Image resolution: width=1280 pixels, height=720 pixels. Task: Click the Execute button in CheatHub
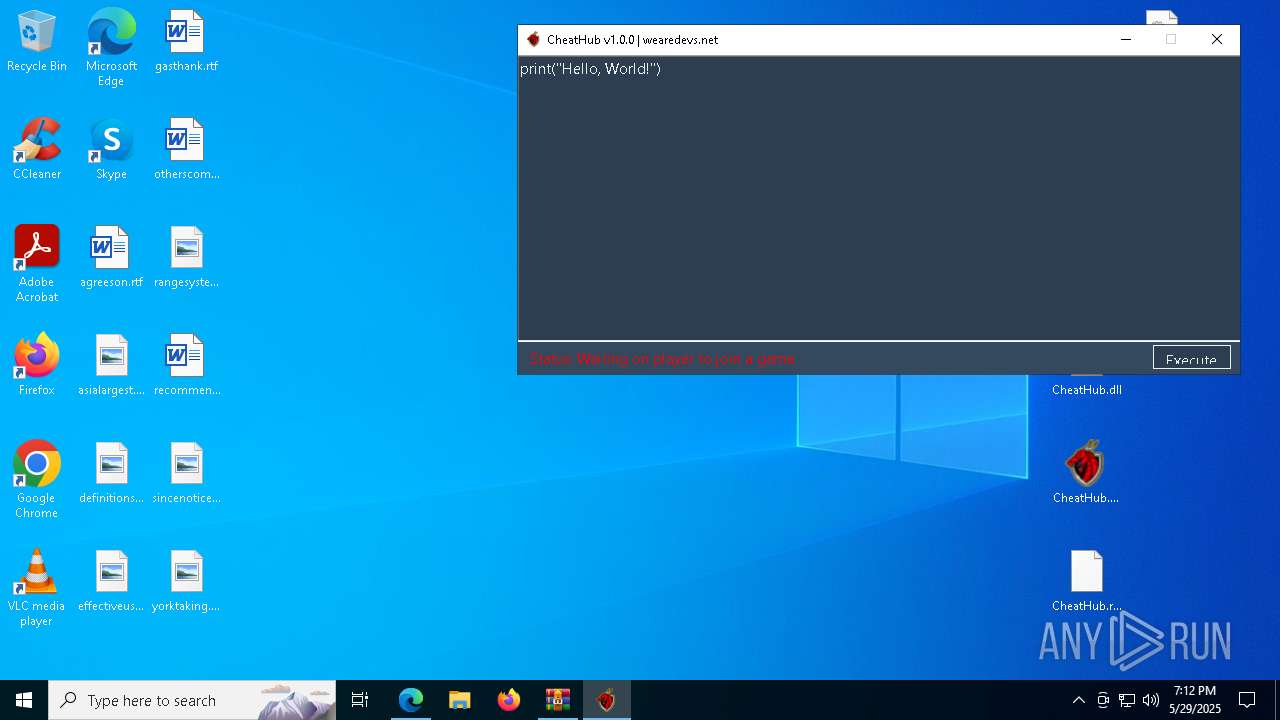[1191, 358]
